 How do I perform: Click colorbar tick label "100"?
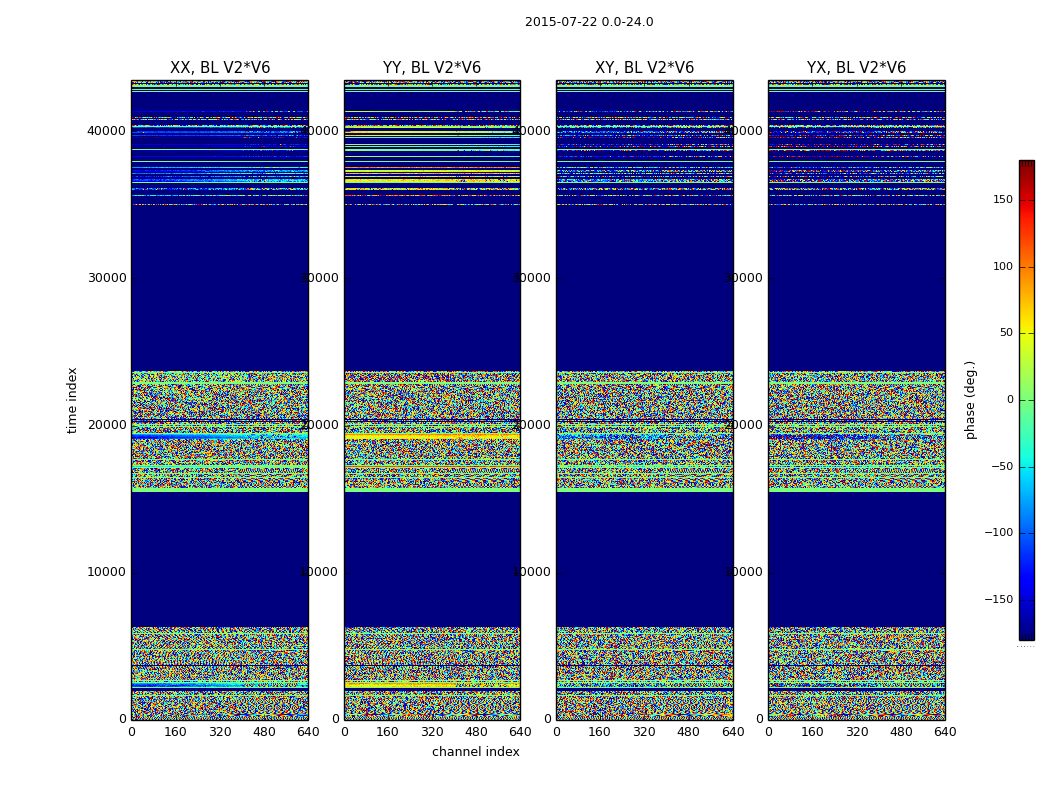coord(1003,266)
